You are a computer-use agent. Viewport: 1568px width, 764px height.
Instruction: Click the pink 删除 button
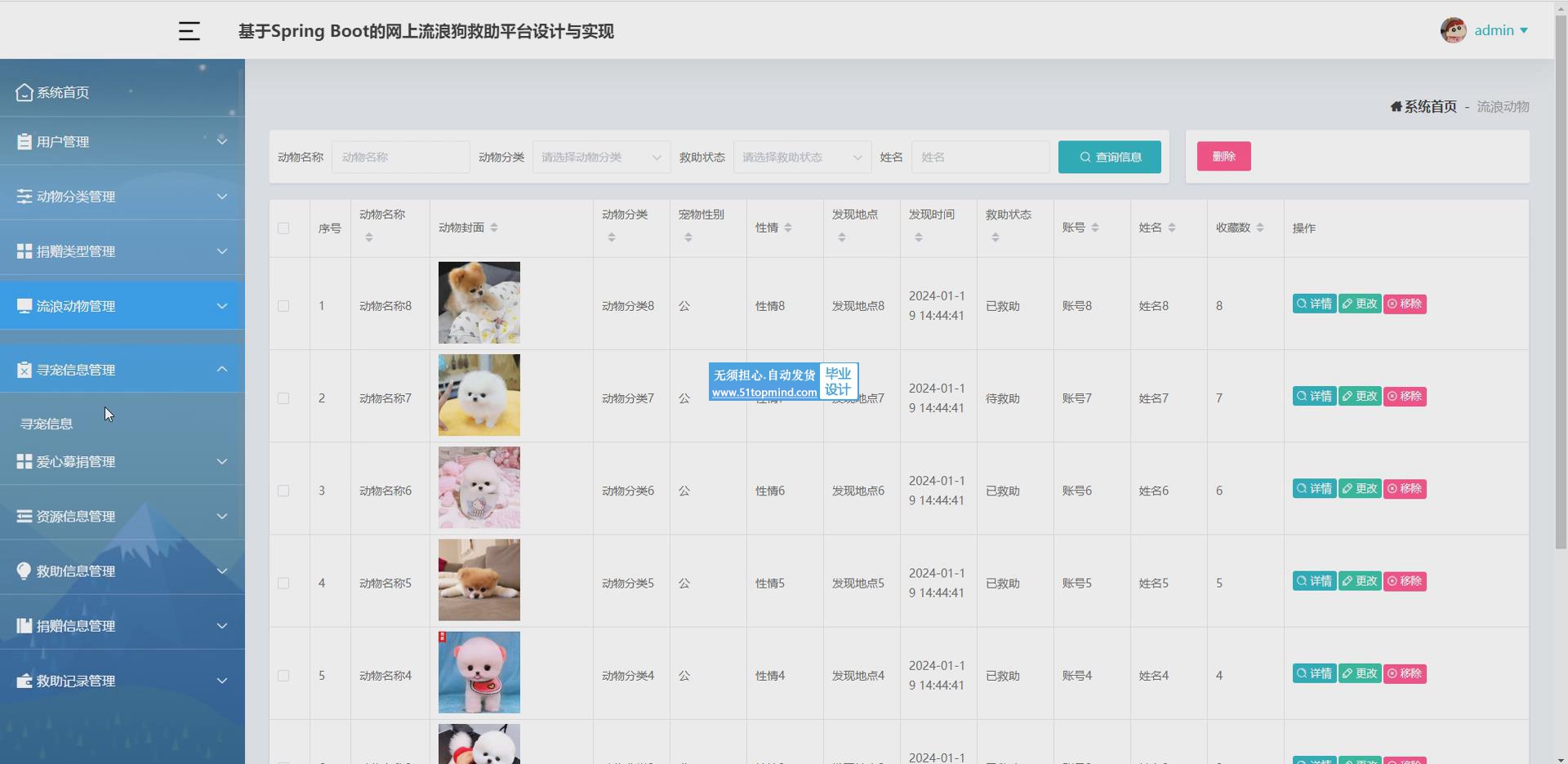pos(1224,156)
